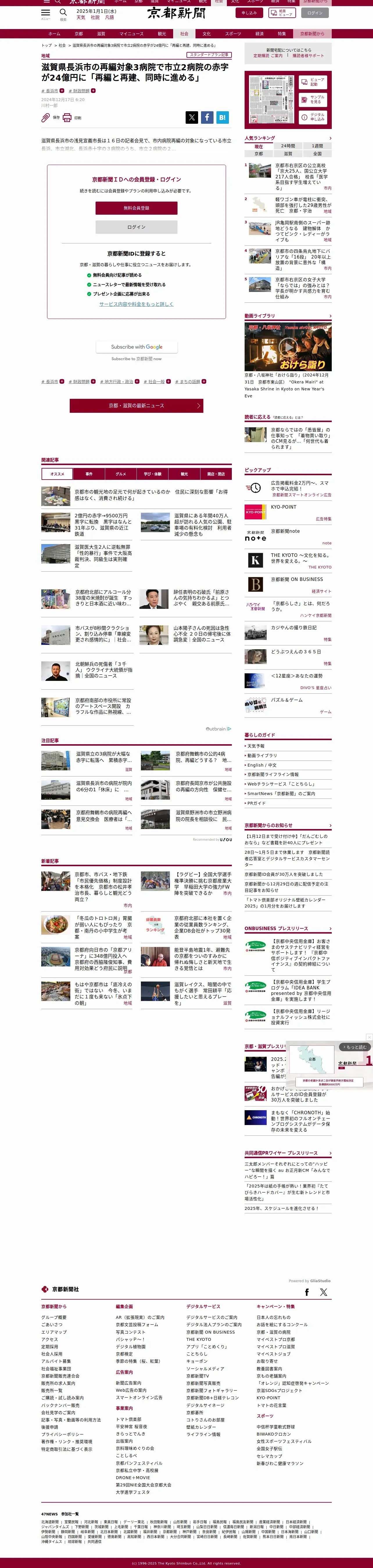Click the 京都新聞 note logo icon

[x=255, y=536]
